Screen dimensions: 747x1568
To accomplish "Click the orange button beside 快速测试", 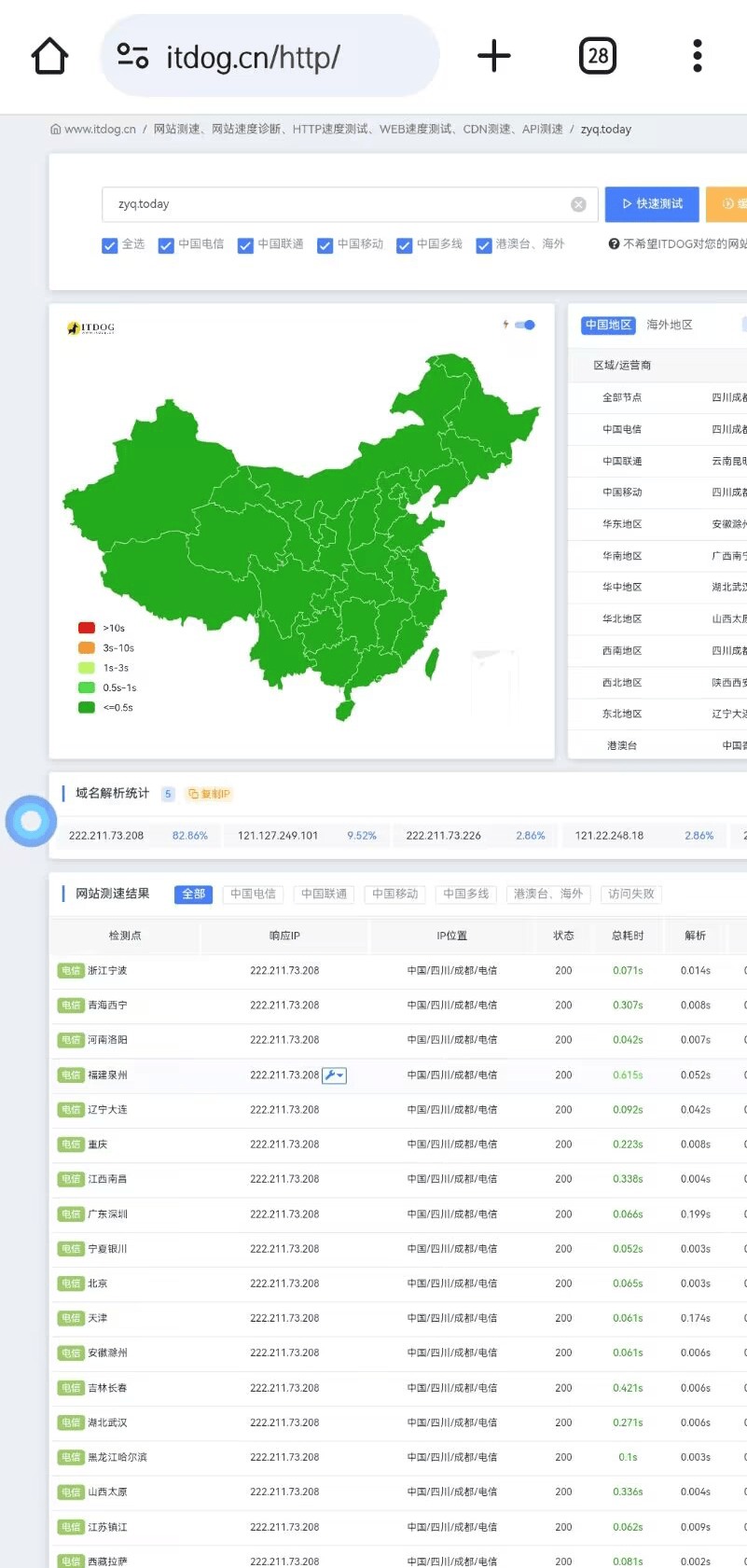I will pos(726,204).
